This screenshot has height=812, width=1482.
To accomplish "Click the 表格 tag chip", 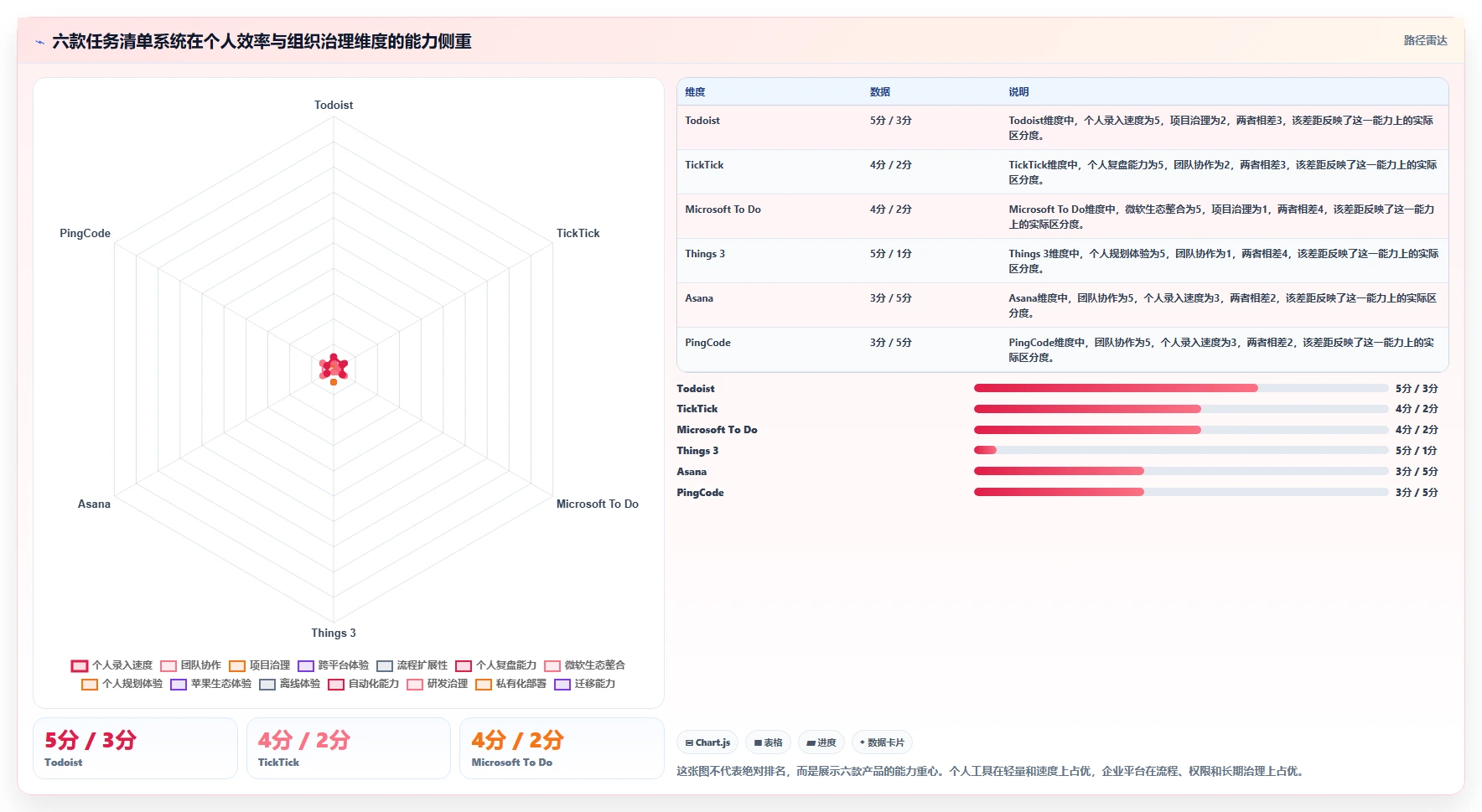I will [x=768, y=742].
